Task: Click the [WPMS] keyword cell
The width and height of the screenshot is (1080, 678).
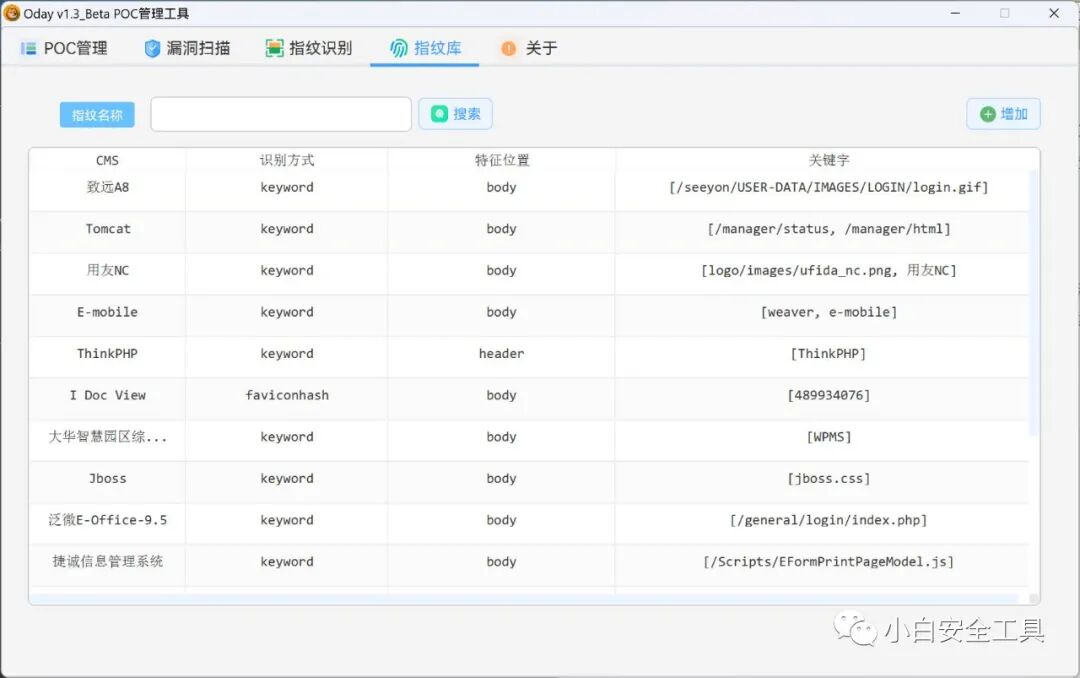Action: (x=829, y=437)
